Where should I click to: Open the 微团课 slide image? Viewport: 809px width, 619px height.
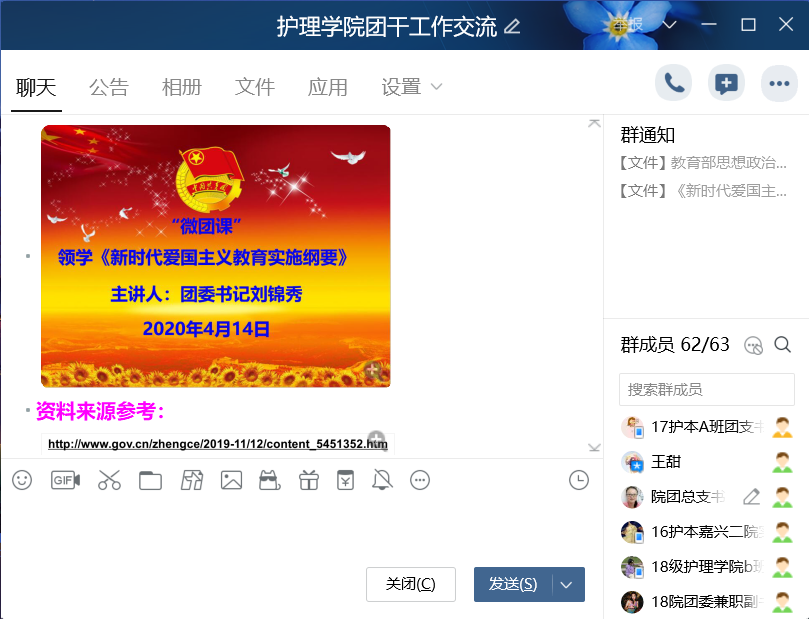click(216, 256)
